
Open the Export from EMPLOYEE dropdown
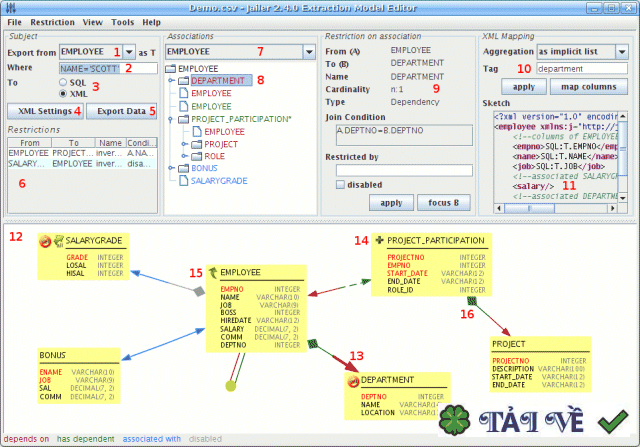pyautogui.click(x=129, y=52)
